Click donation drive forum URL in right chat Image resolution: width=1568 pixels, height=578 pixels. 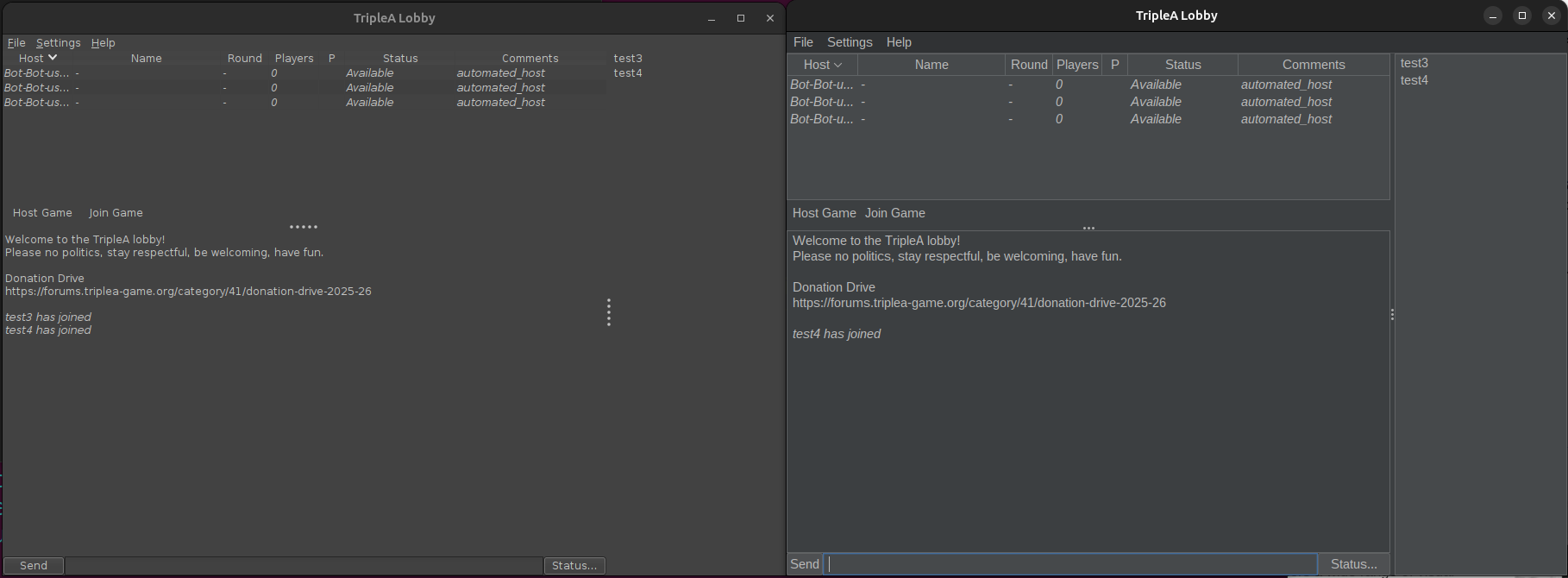pyautogui.click(x=979, y=303)
